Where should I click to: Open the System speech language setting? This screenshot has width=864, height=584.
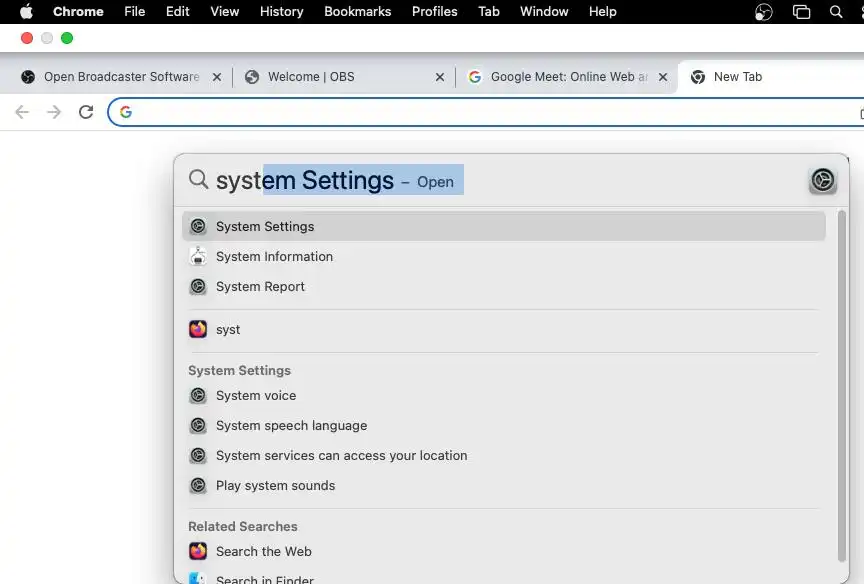pyautogui.click(x=504, y=425)
